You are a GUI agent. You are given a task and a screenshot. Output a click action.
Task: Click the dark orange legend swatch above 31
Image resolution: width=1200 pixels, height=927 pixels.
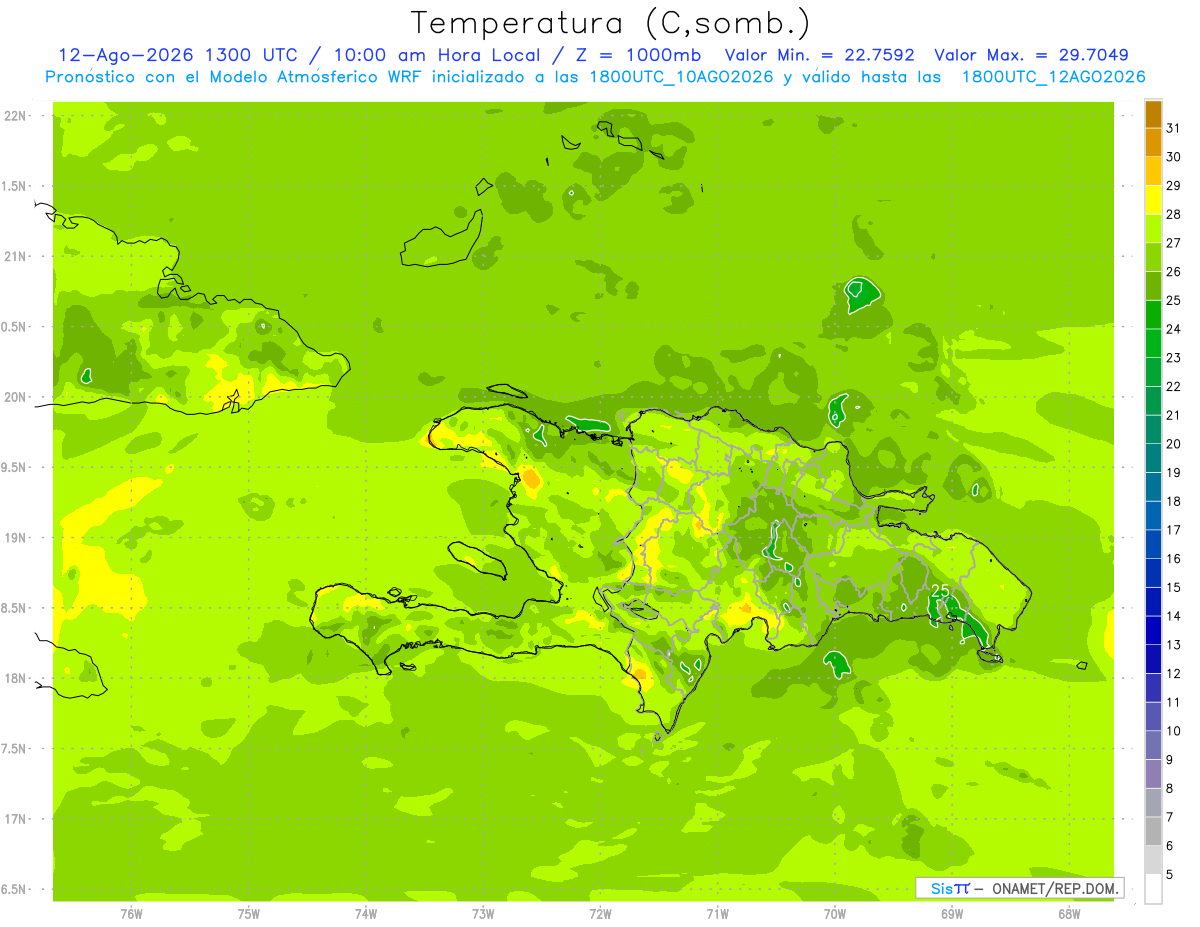(x=1153, y=114)
